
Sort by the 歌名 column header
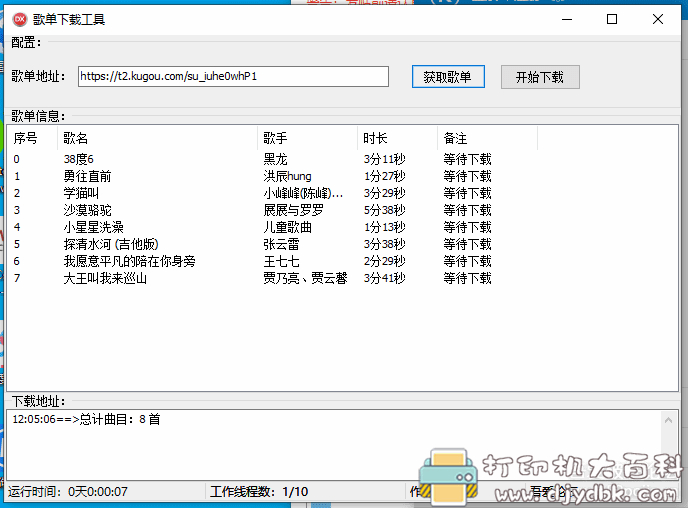[x=157, y=138]
